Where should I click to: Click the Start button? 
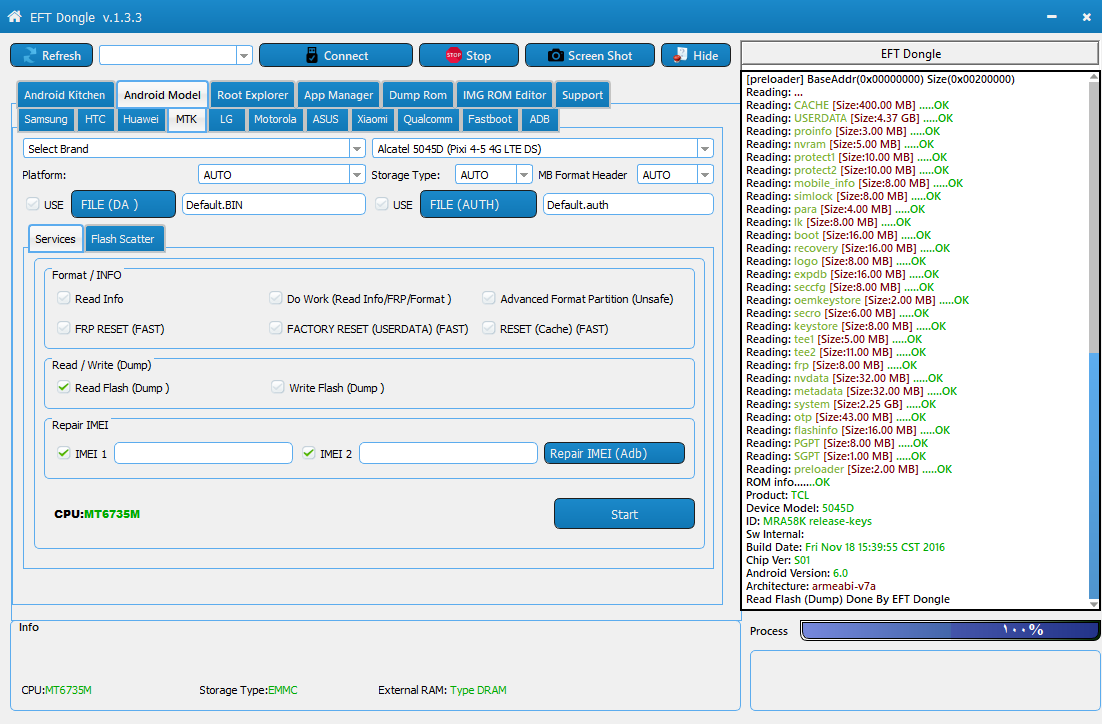point(624,514)
